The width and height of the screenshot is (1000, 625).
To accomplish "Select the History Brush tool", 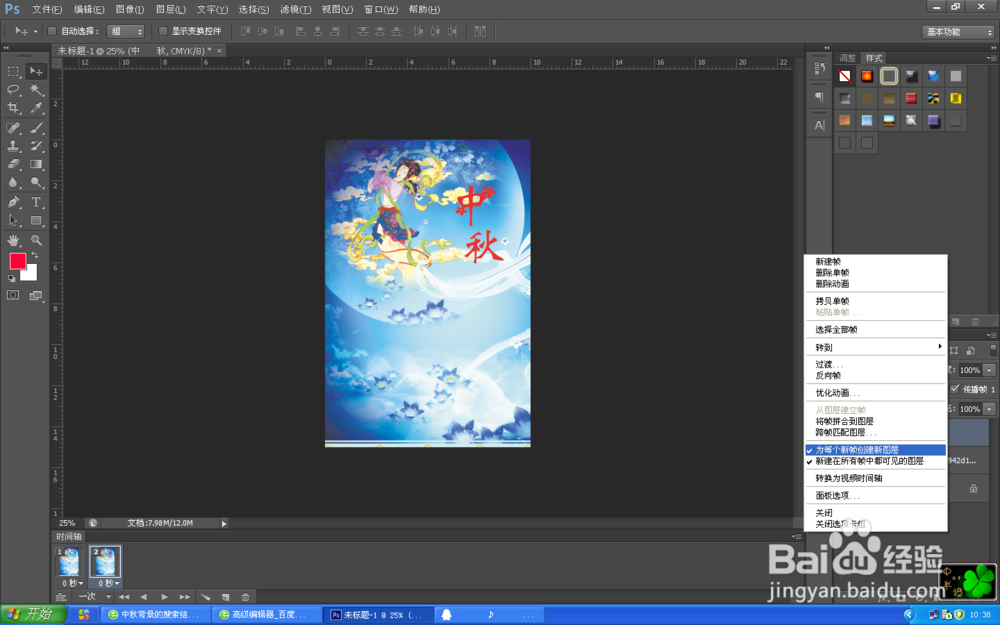I will click(36, 146).
